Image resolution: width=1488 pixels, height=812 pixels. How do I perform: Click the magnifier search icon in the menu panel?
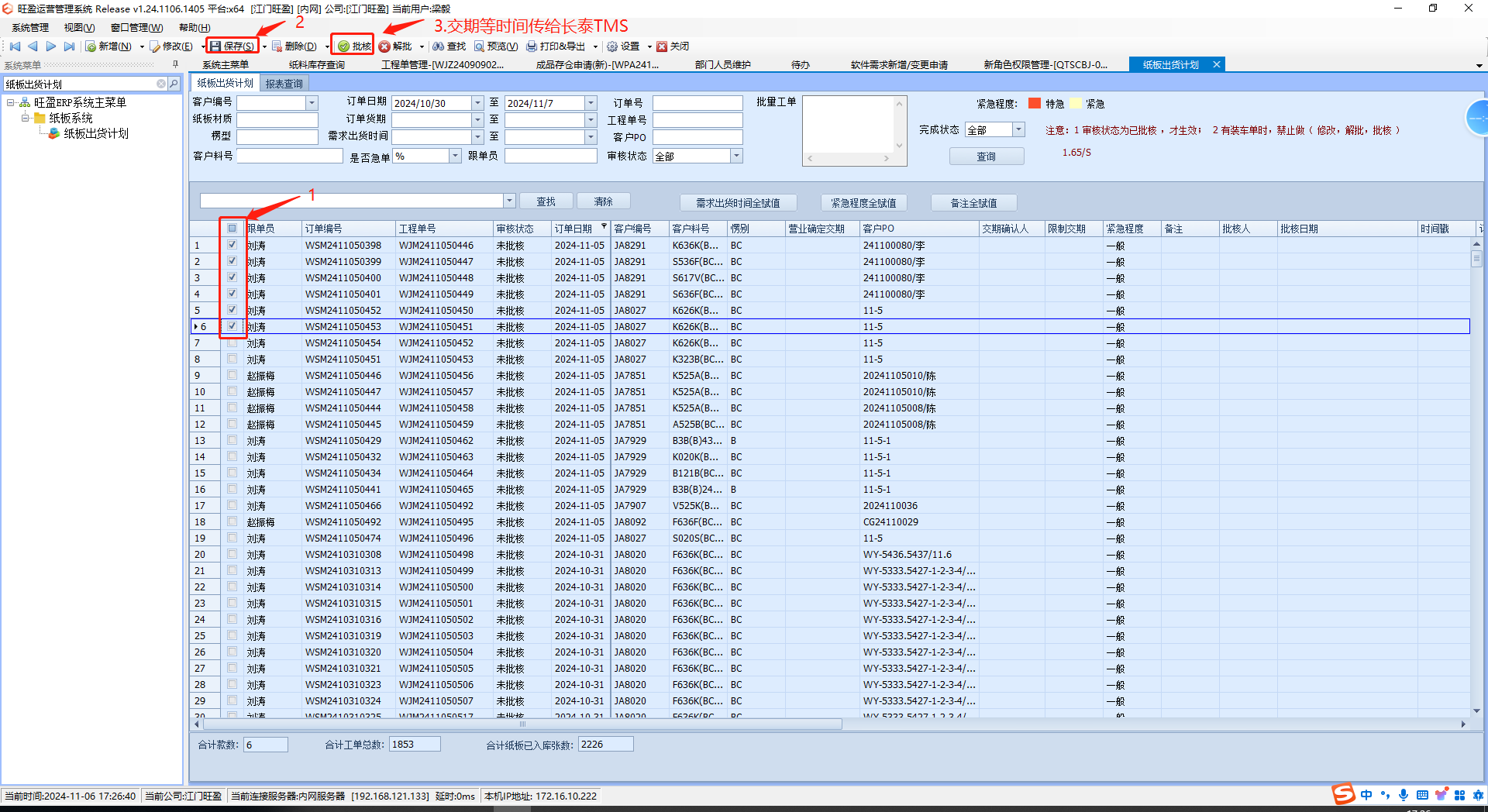(x=174, y=84)
